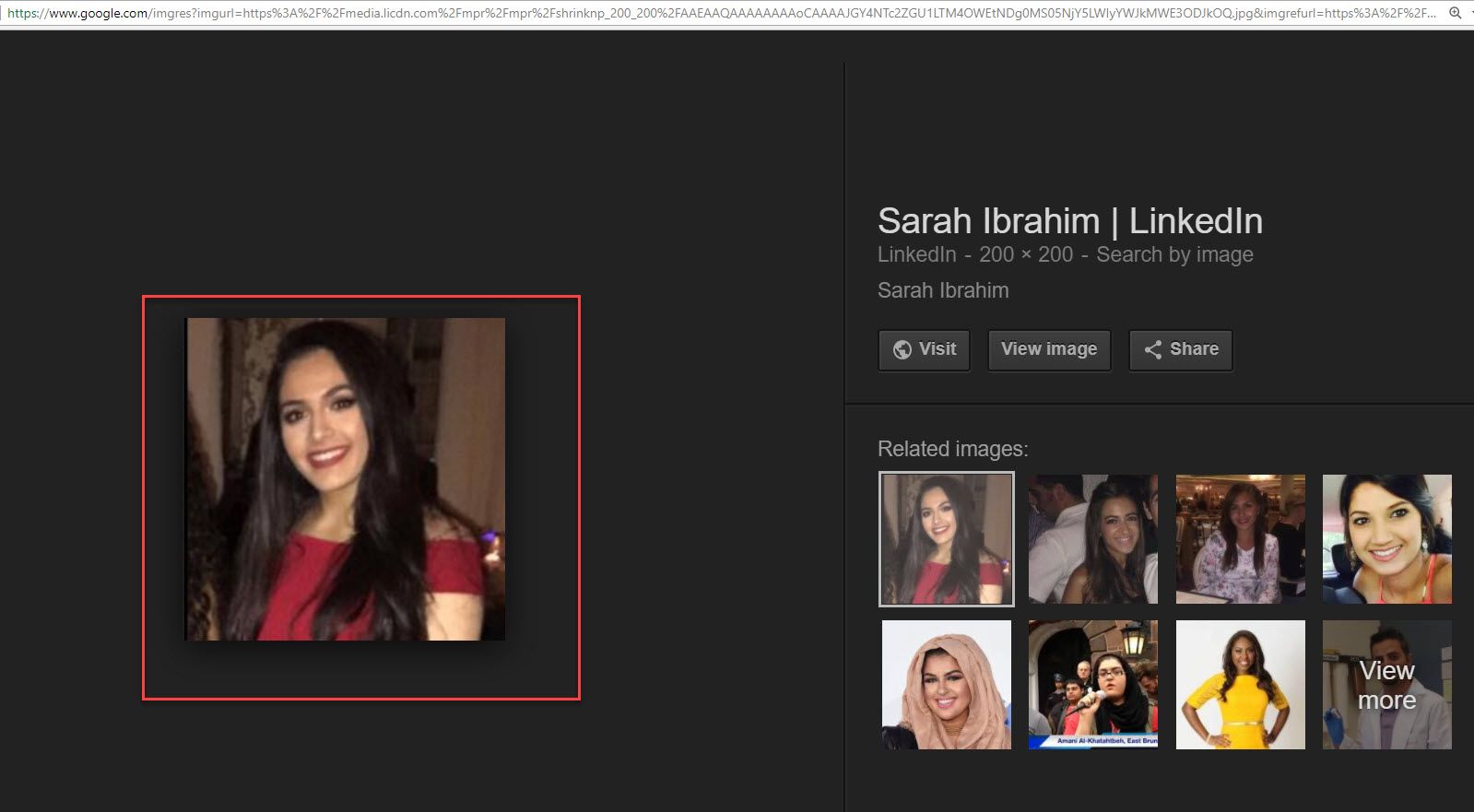
Task: Open the thumbnail with pink headscarf
Action: [x=946, y=684]
